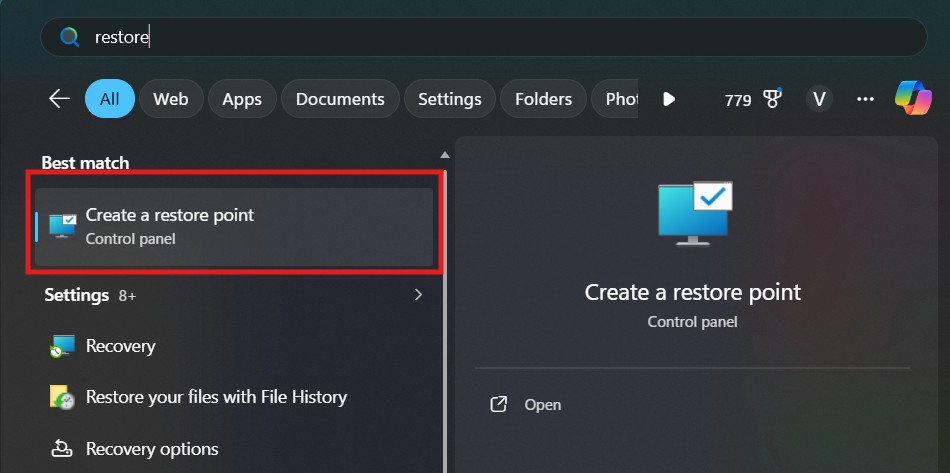Viewport: 950px width, 473px height.
Task: Switch to the Documents filter tab
Action: pos(340,99)
